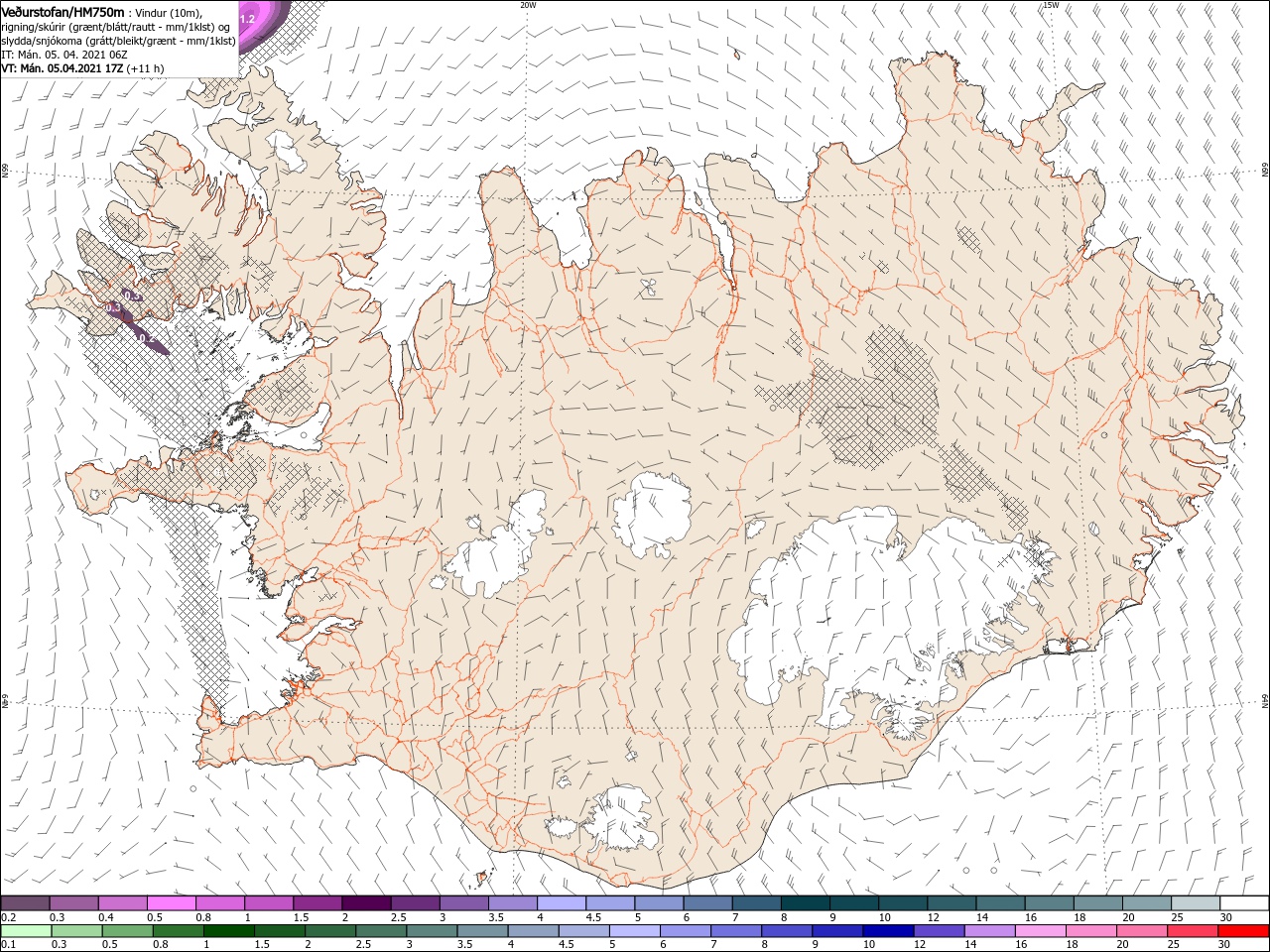The image size is (1270, 952).
Task: Pick the upper scale swatch between 1.5 and 2
Action: pyautogui.click(x=317, y=902)
